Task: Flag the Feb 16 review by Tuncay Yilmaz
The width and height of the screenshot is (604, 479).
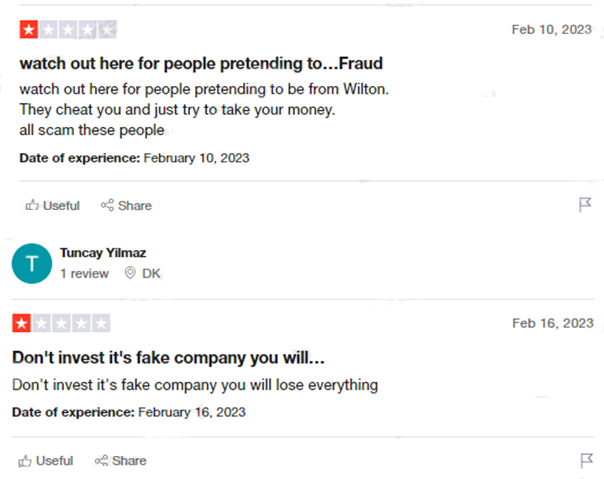Action: tap(586, 460)
